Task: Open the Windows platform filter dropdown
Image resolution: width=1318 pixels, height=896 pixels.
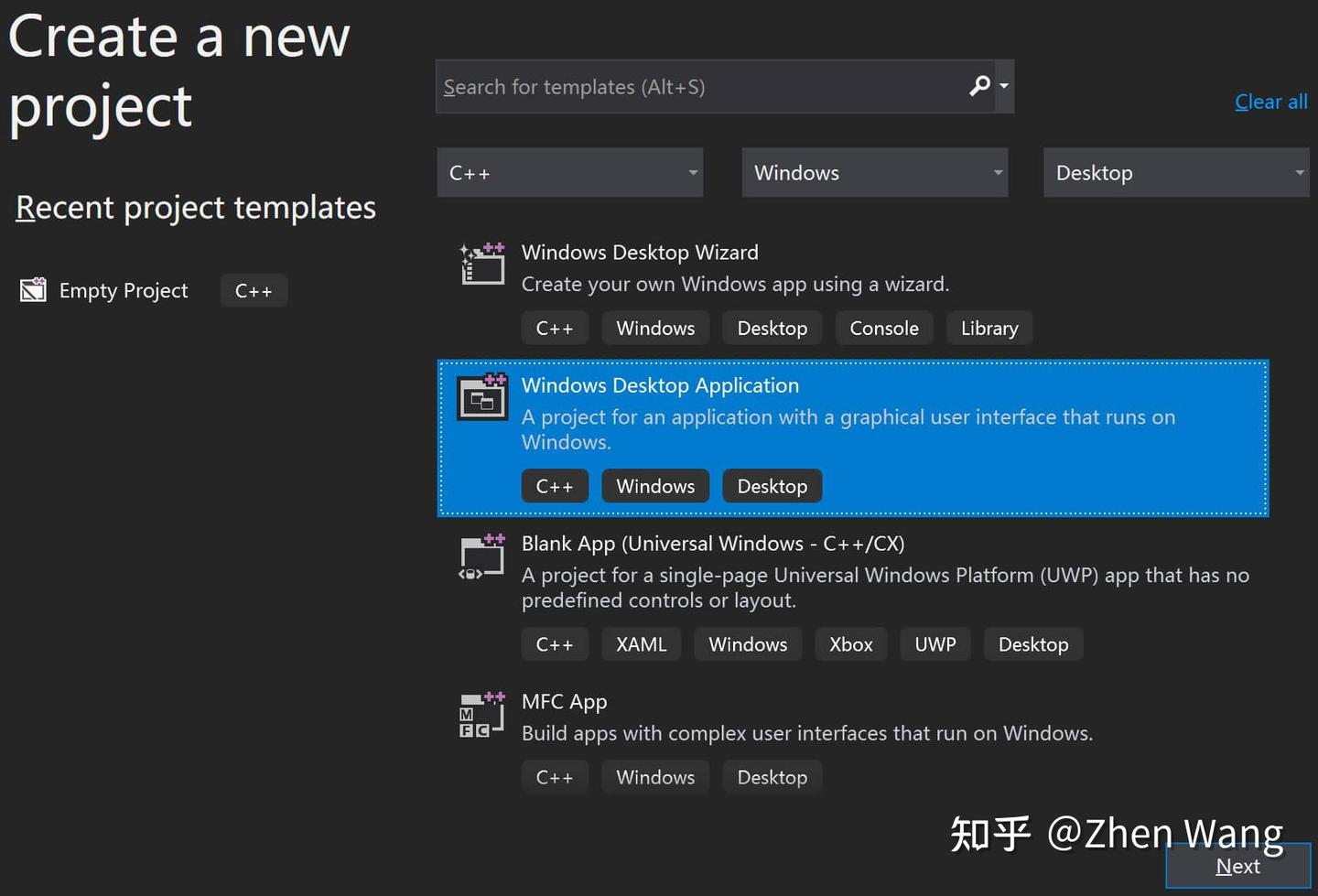Action: pos(875,172)
